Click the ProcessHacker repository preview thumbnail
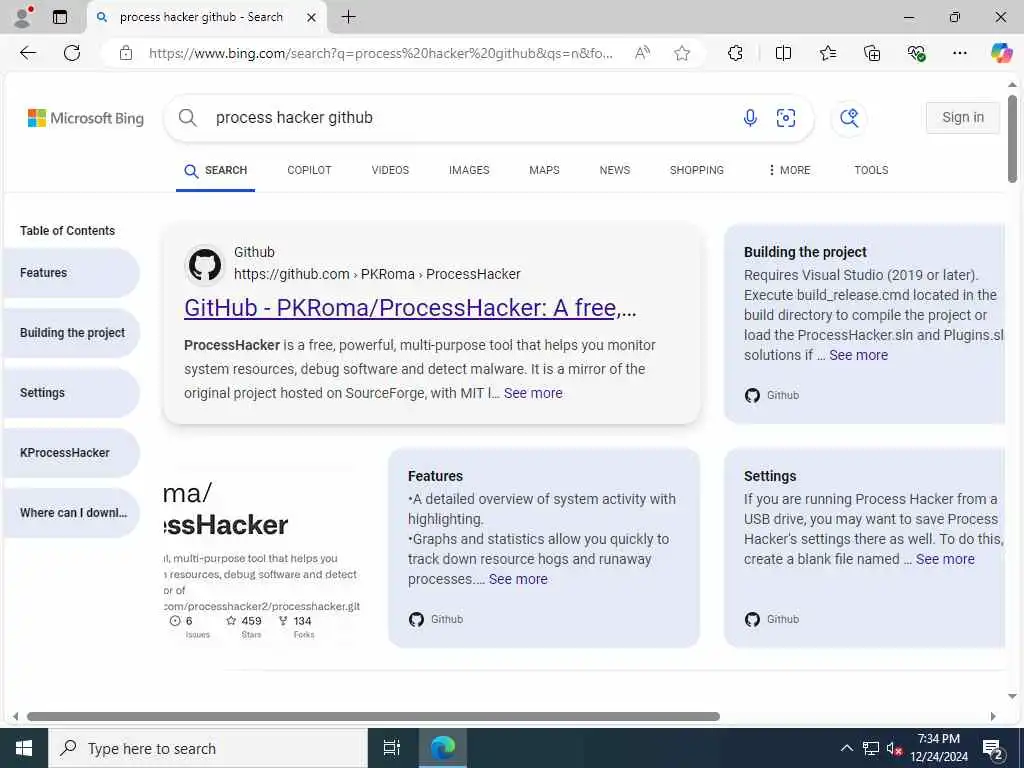Viewport: 1024px width, 768px height. [262, 557]
